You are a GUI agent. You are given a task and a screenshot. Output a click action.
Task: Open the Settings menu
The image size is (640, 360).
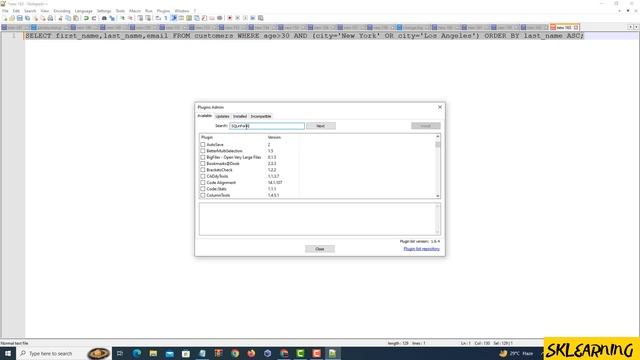104,11
